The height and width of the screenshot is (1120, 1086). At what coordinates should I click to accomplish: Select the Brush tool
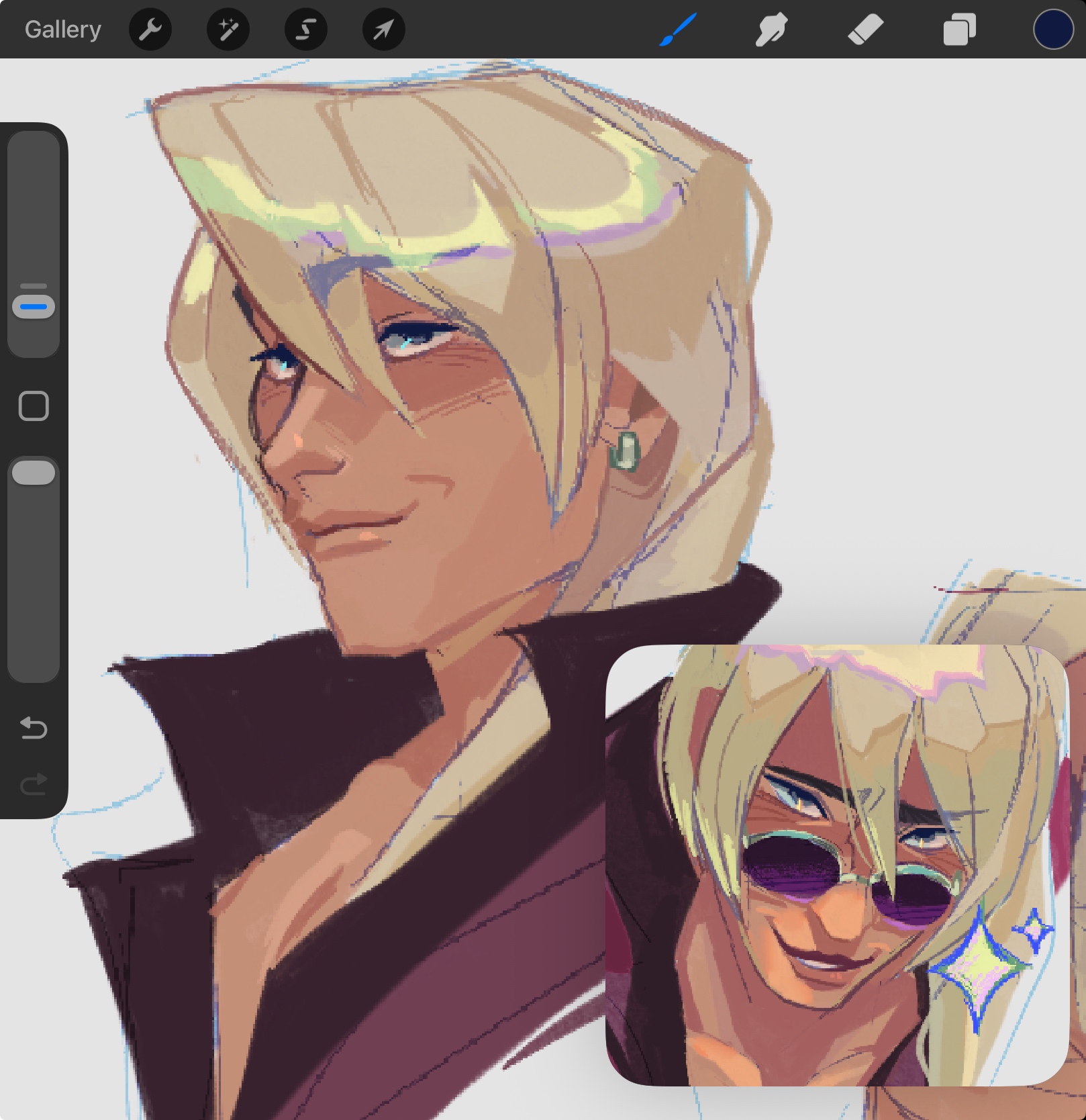click(678, 30)
